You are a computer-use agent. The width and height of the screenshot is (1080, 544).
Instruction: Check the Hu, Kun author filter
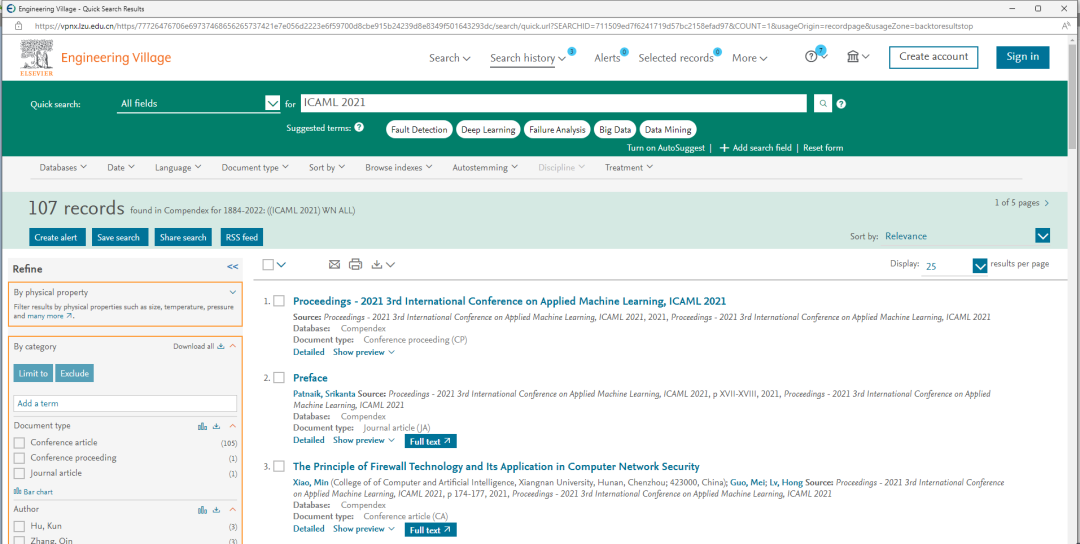(x=19, y=526)
